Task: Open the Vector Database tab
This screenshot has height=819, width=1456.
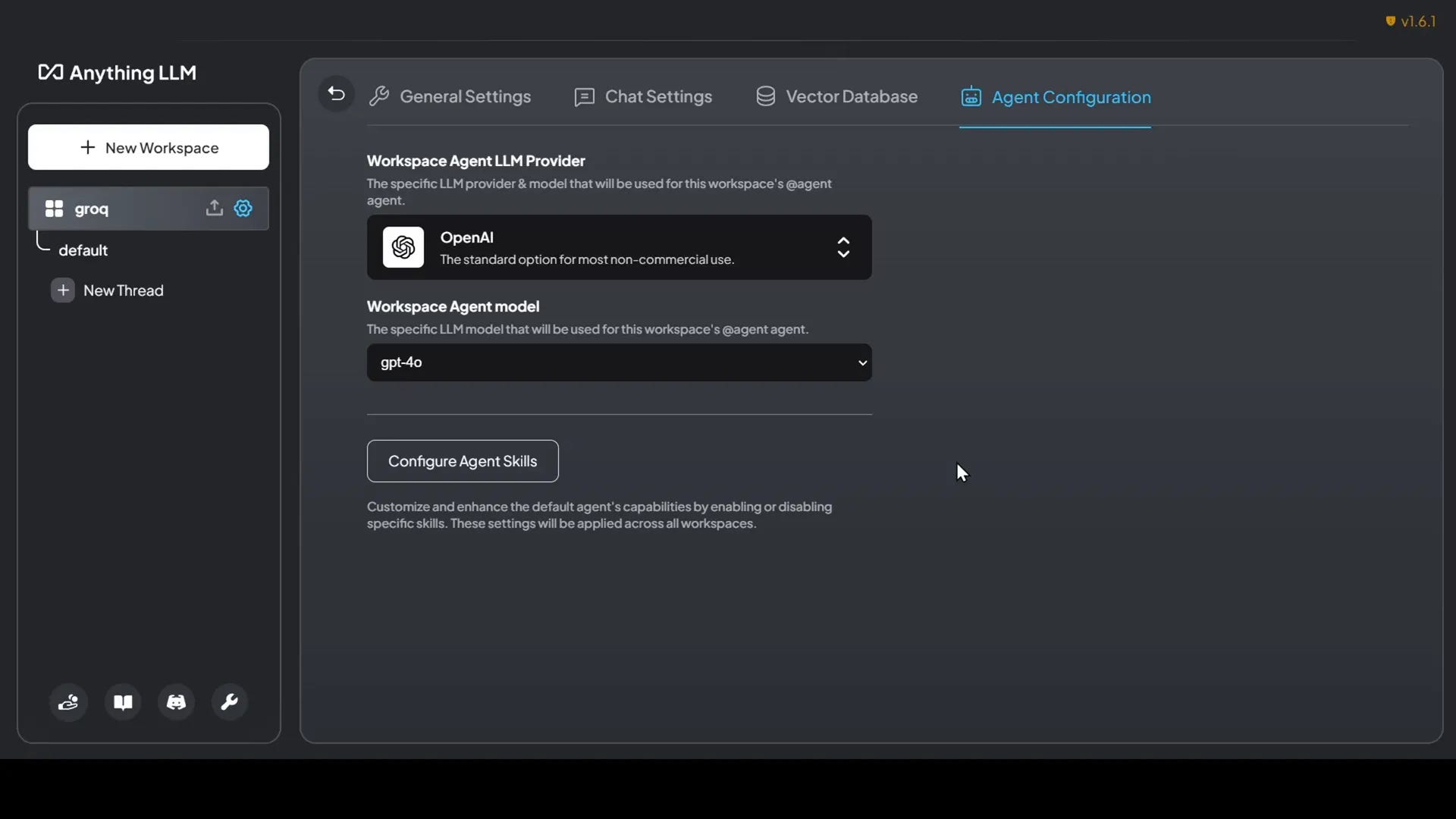Action: [x=836, y=97]
